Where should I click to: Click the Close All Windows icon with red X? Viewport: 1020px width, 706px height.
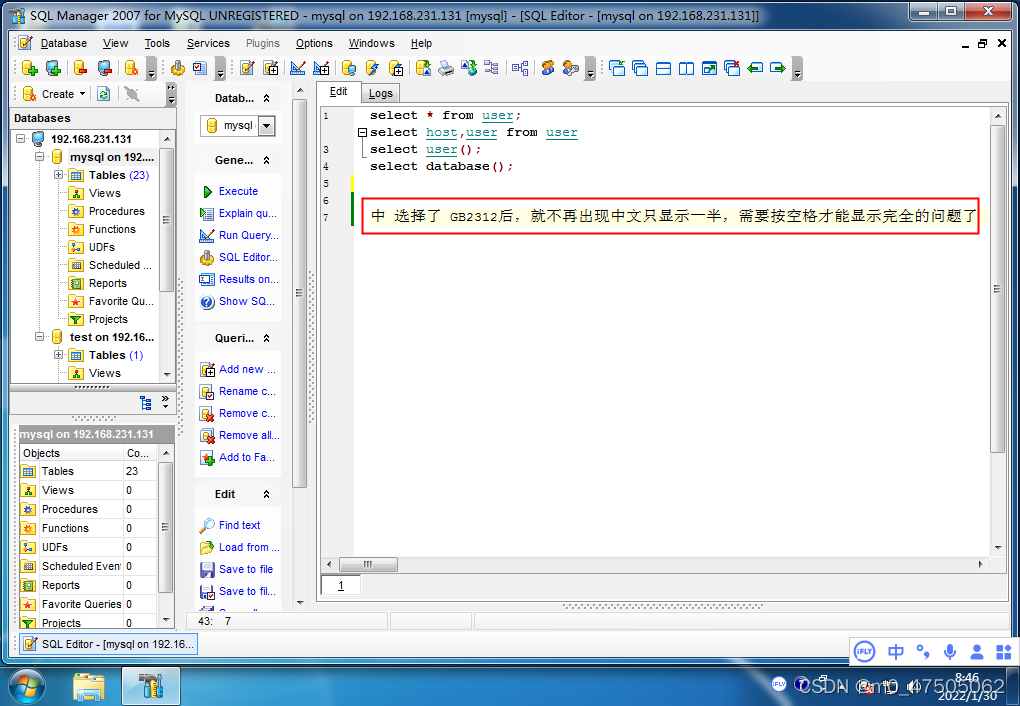(x=732, y=68)
